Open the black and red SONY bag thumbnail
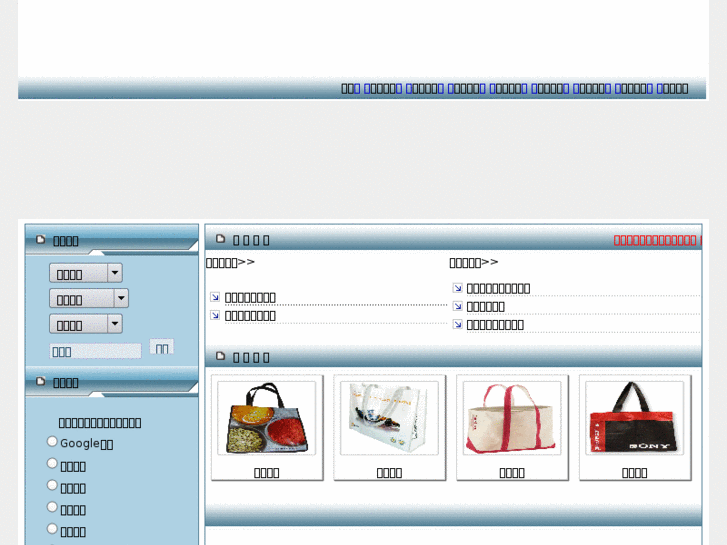This screenshot has width=727, height=545. [634, 418]
